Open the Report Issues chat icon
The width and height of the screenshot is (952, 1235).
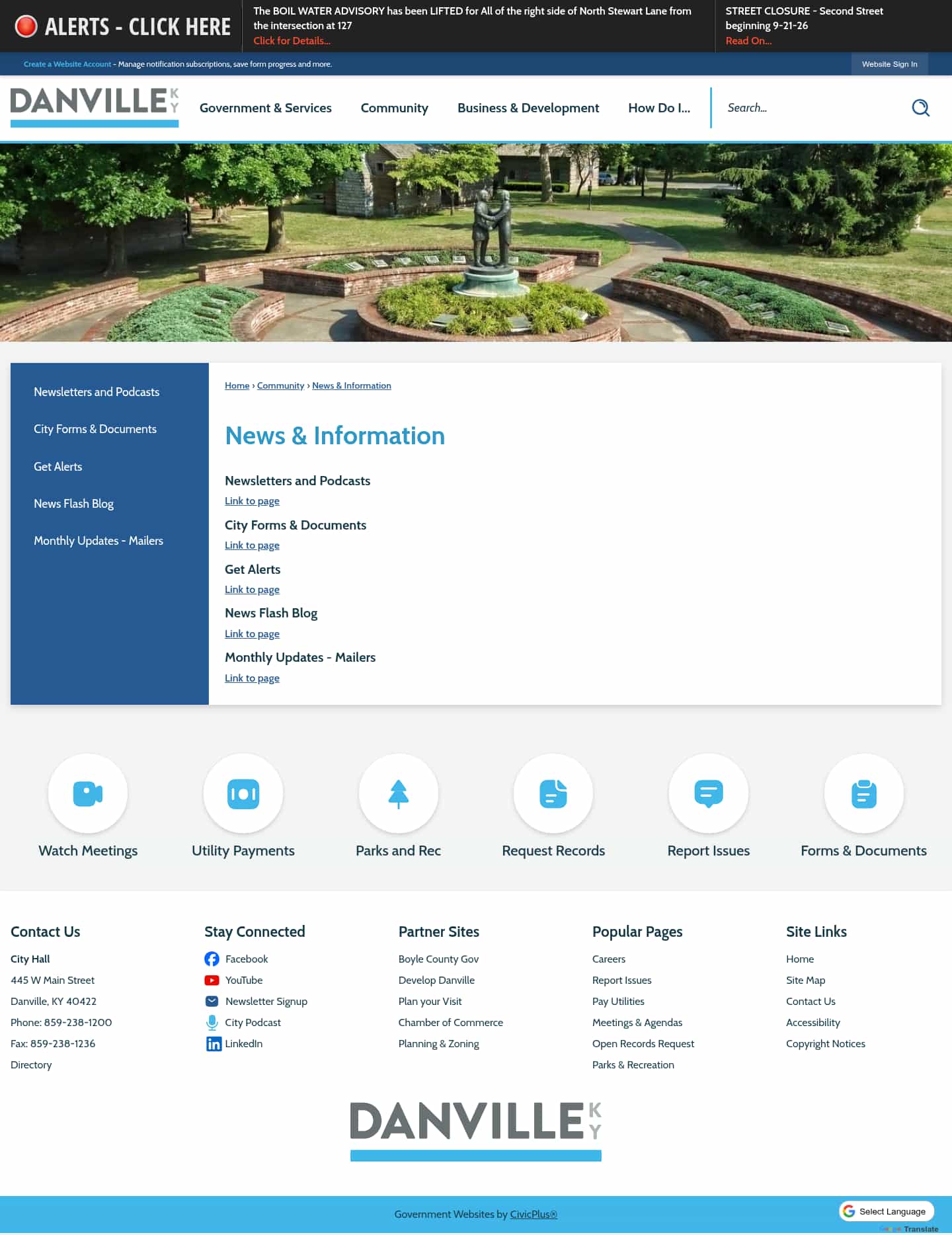[709, 793]
